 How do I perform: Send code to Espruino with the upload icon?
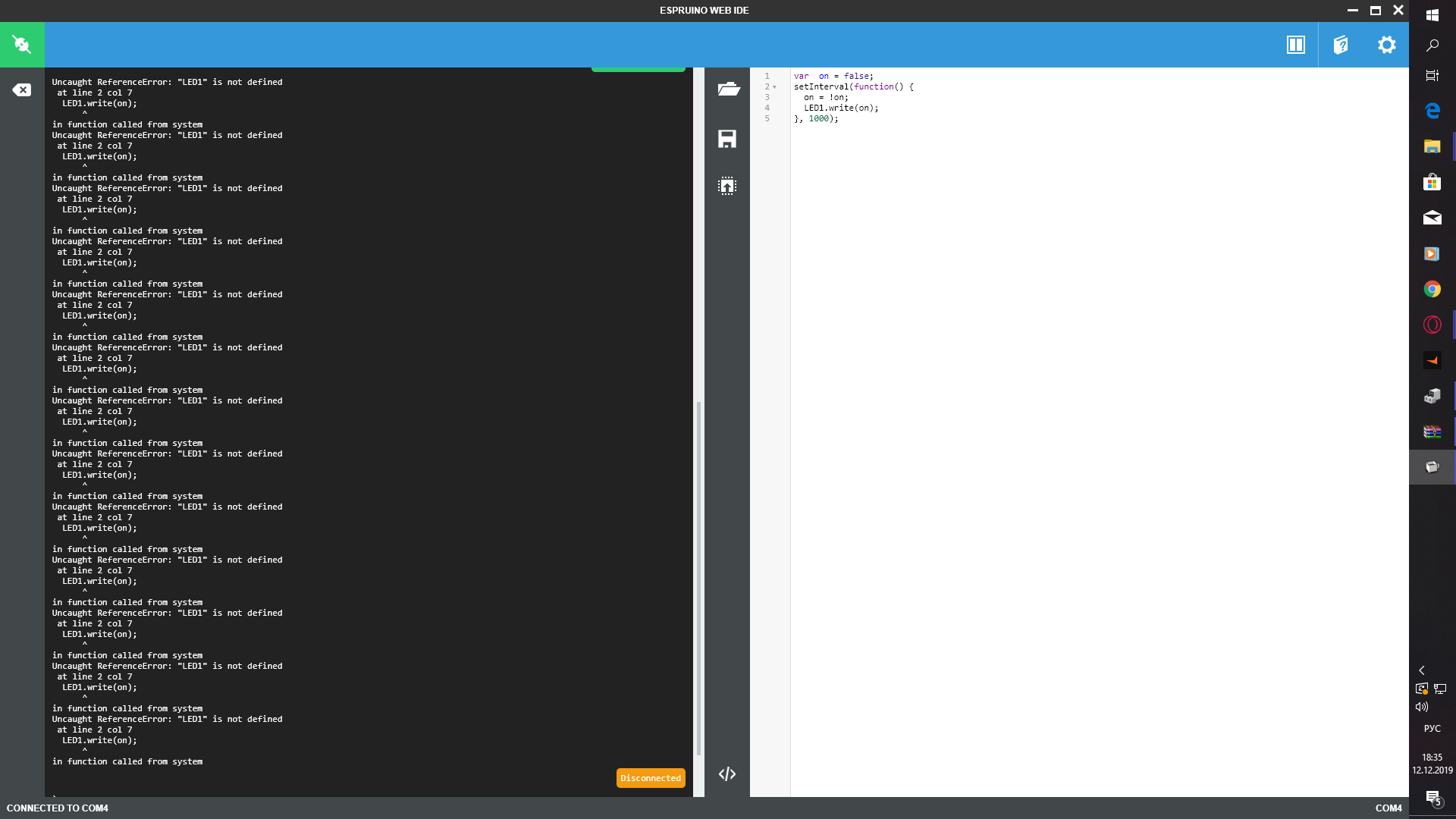point(727,187)
